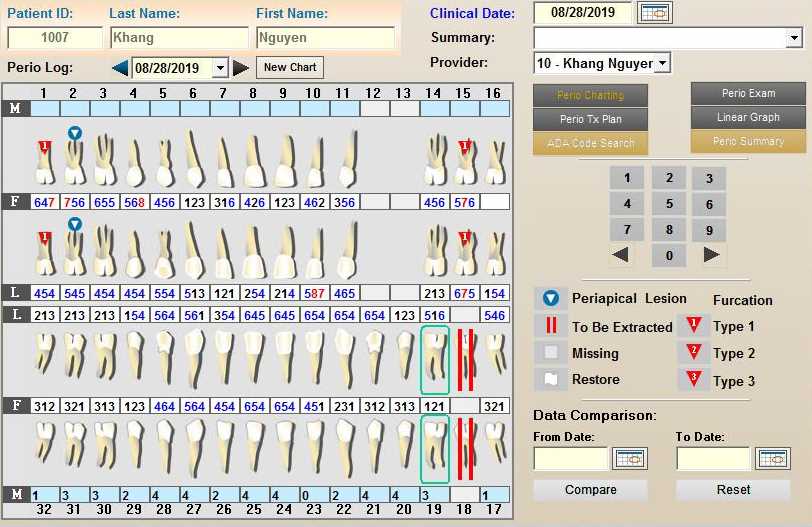This screenshot has width=812, height=527.
Task: Click the First Name field
Action: pyautogui.click(x=325, y=37)
